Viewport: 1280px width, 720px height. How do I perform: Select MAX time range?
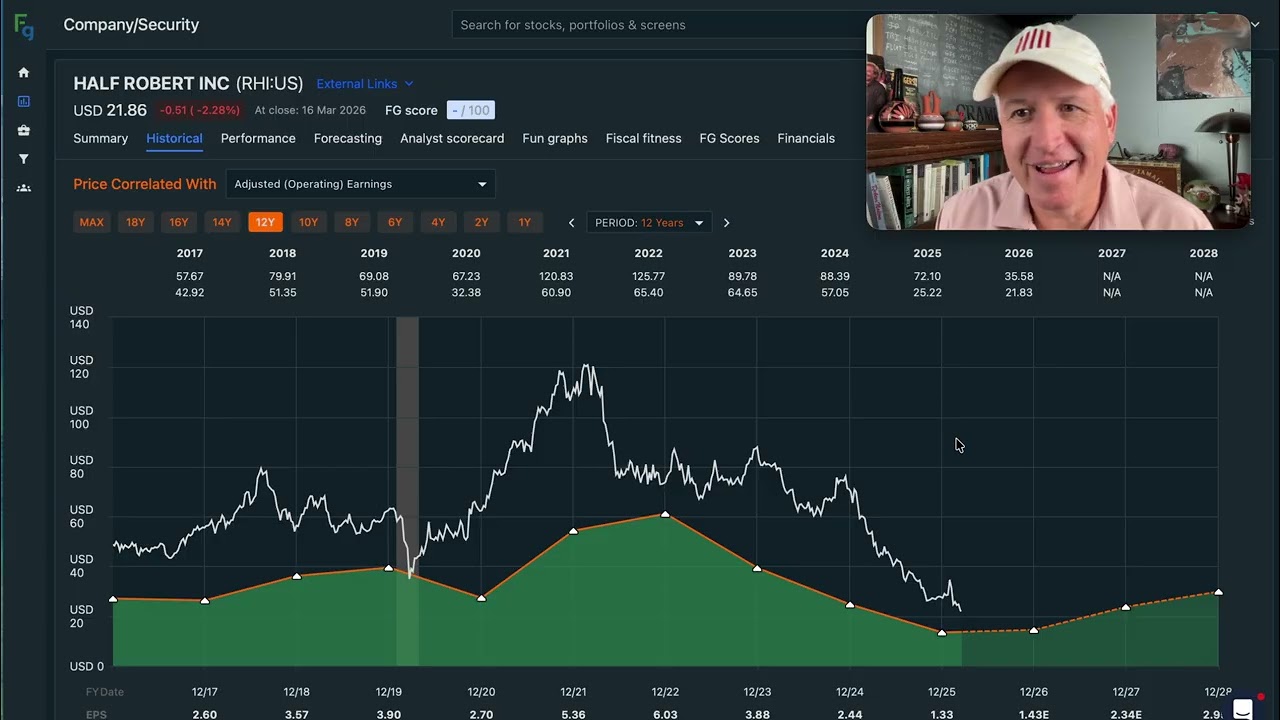(91, 222)
